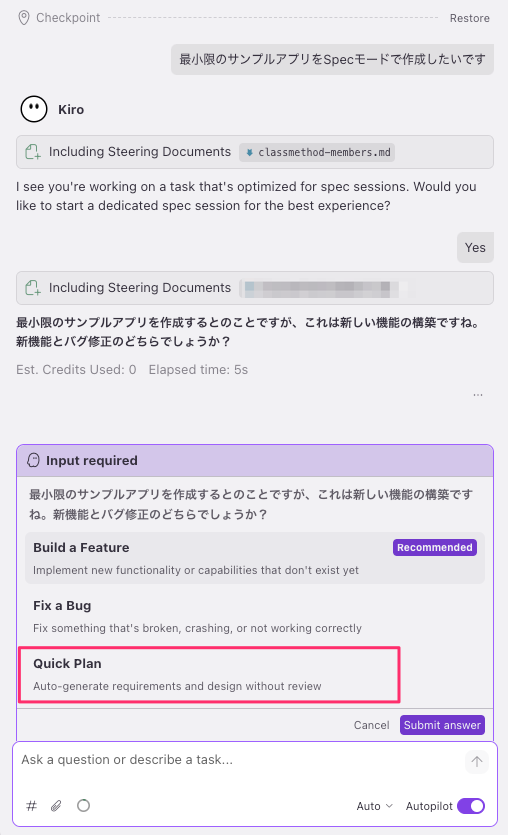Image resolution: width=508 pixels, height=835 pixels.
Task: Cancel the input request
Action: click(x=371, y=725)
